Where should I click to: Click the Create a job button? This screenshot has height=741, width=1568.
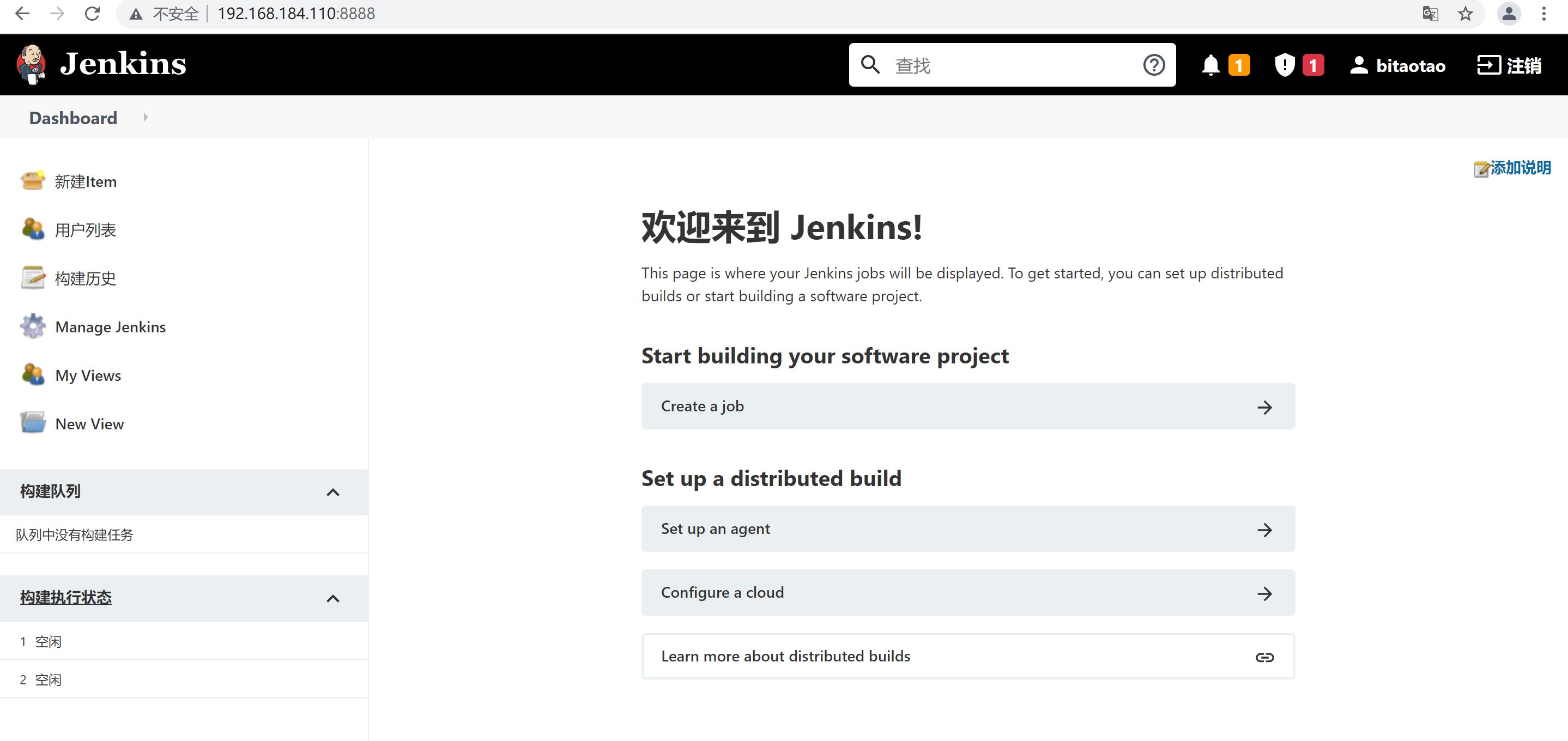(x=968, y=406)
